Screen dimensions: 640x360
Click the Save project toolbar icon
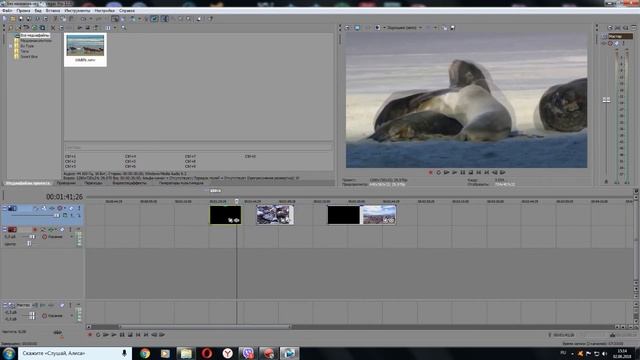click(21, 19)
